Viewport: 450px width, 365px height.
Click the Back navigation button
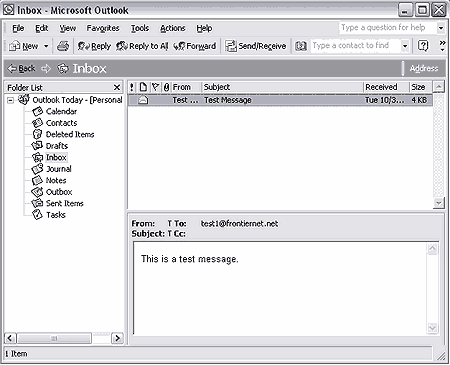(21, 68)
